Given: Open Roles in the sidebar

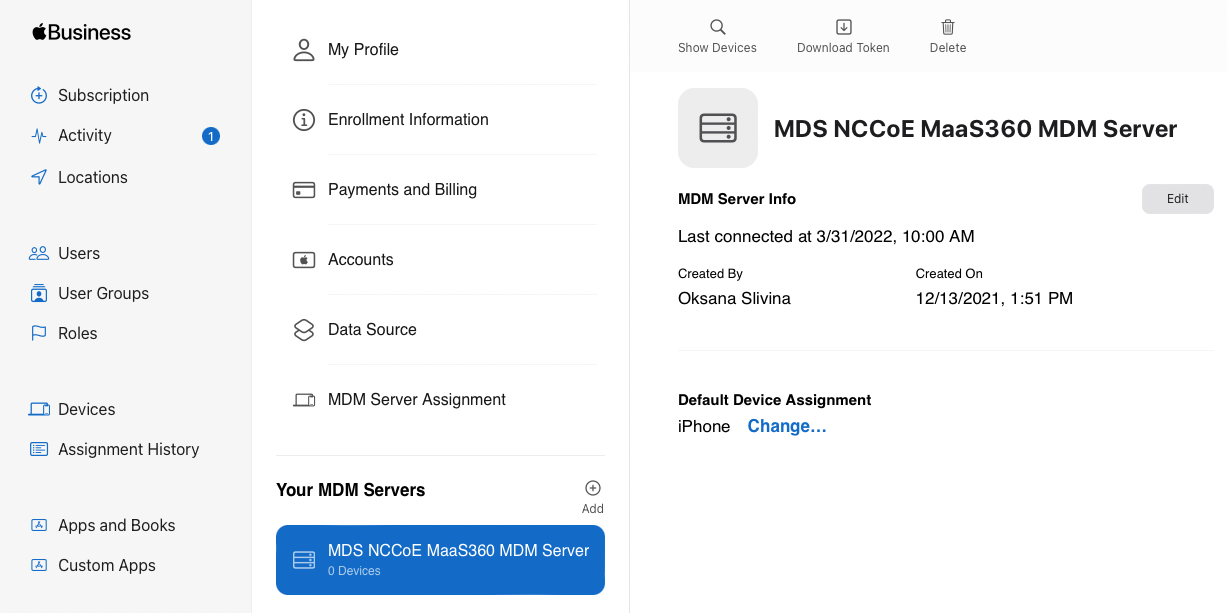Looking at the screenshot, I should 78,333.
